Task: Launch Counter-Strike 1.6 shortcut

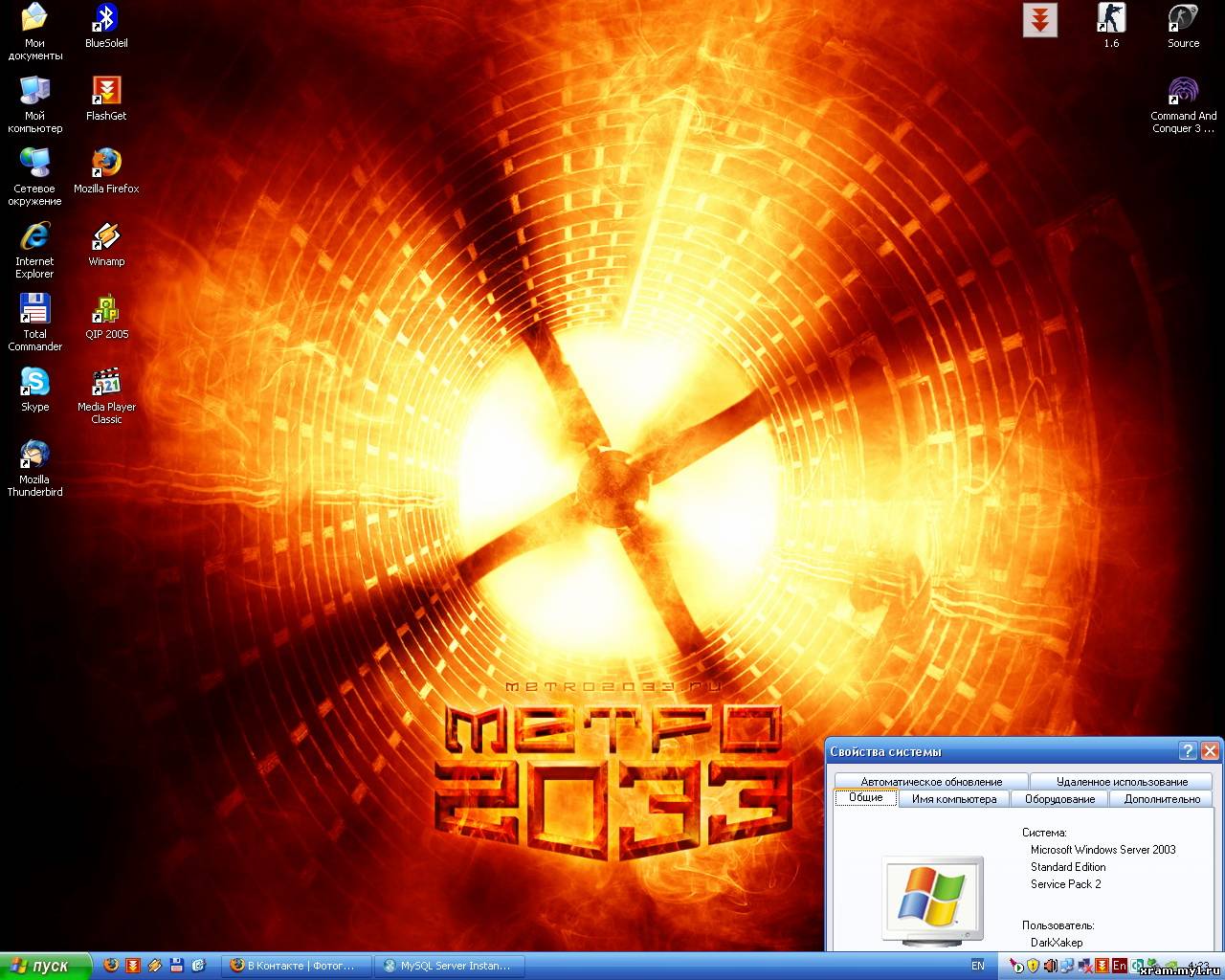Action: [1111, 26]
